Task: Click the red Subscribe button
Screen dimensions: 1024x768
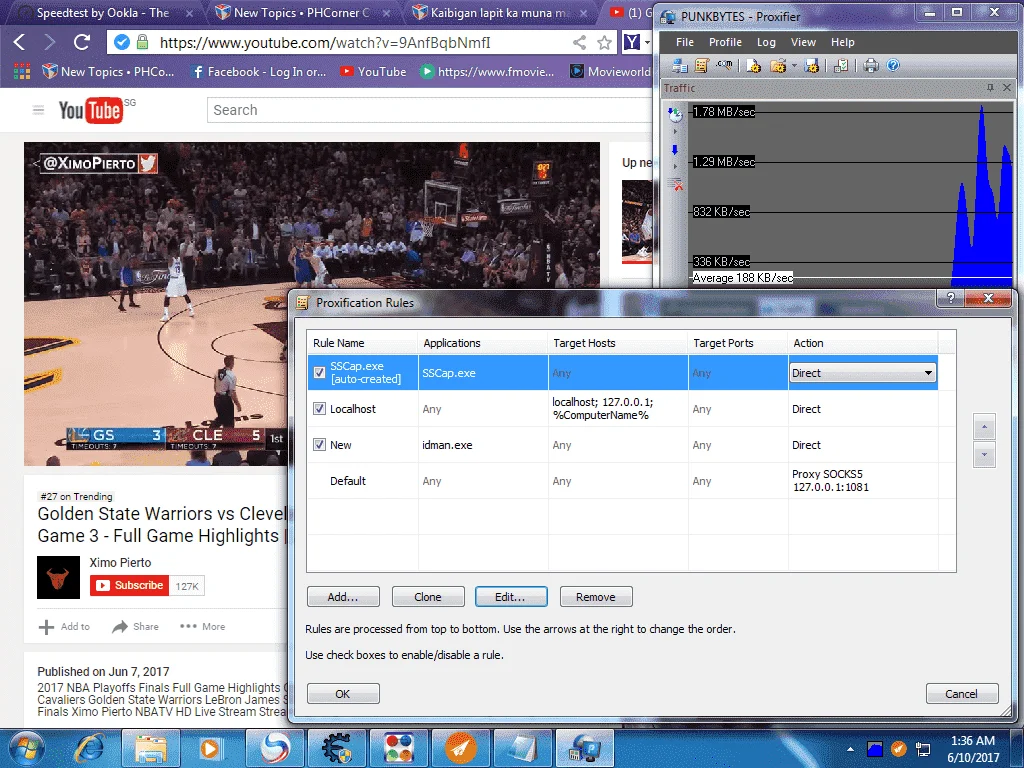Action: point(129,585)
